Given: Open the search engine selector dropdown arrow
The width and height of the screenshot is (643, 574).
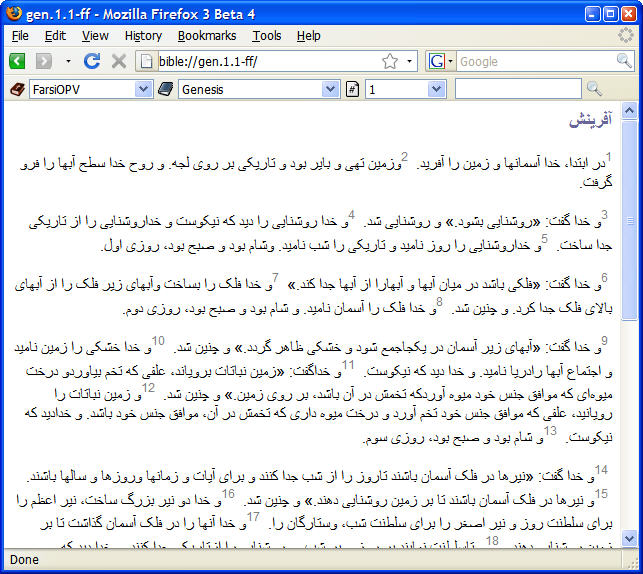Looking at the screenshot, I should [x=451, y=62].
